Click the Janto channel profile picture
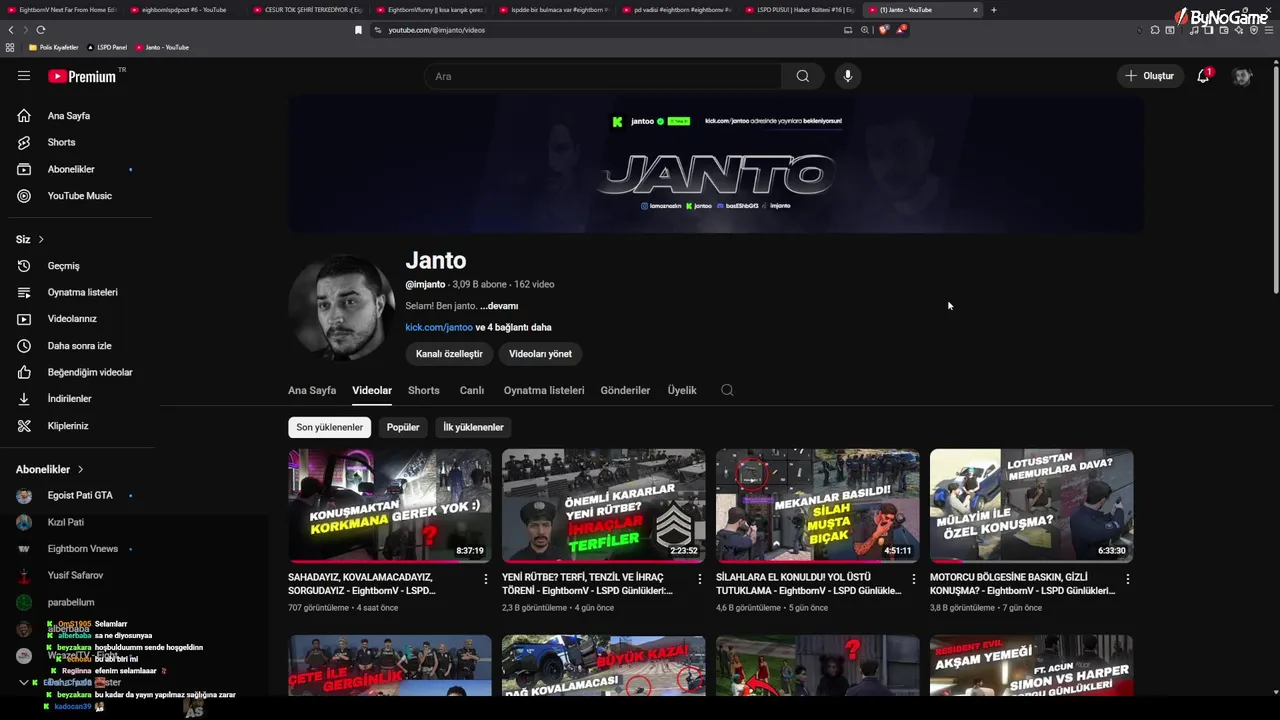Image resolution: width=1280 pixels, height=720 pixels. point(341,309)
